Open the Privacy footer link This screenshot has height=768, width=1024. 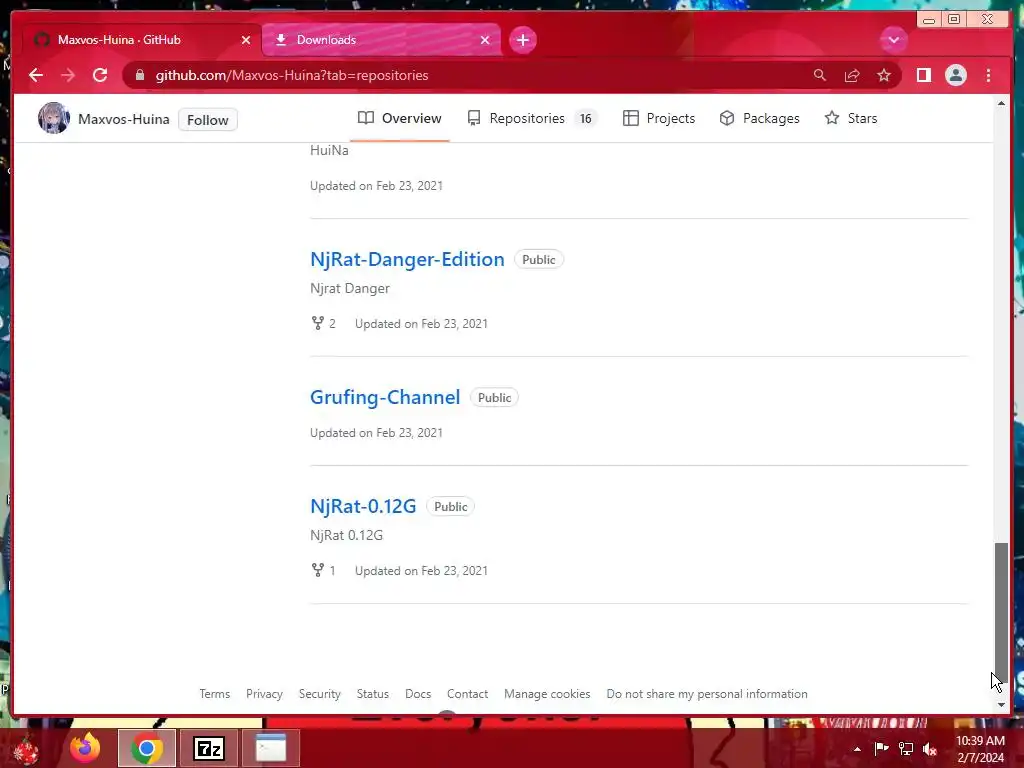264,694
